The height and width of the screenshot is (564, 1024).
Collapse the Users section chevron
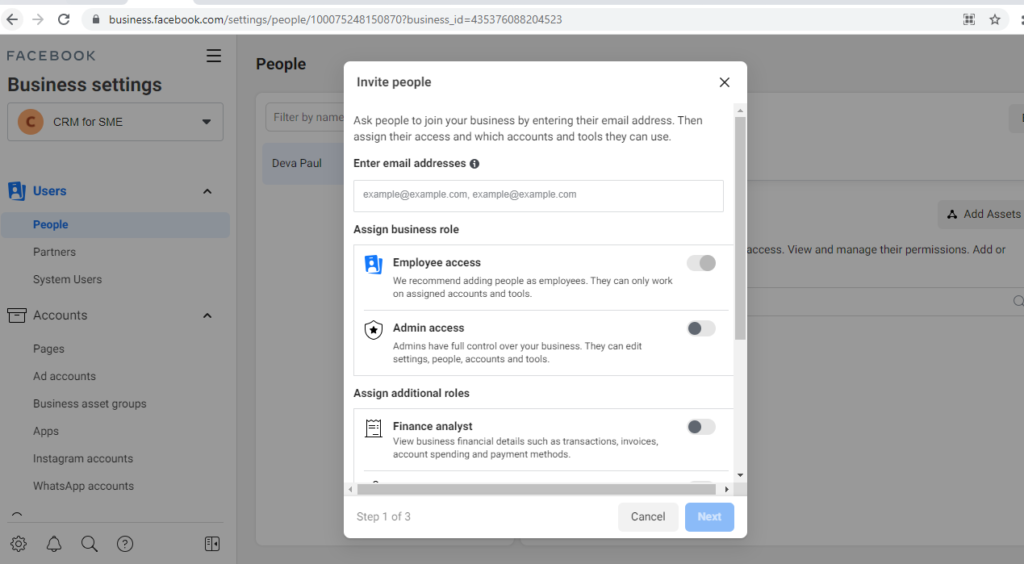pyautogui.click(x=207, y=191)
